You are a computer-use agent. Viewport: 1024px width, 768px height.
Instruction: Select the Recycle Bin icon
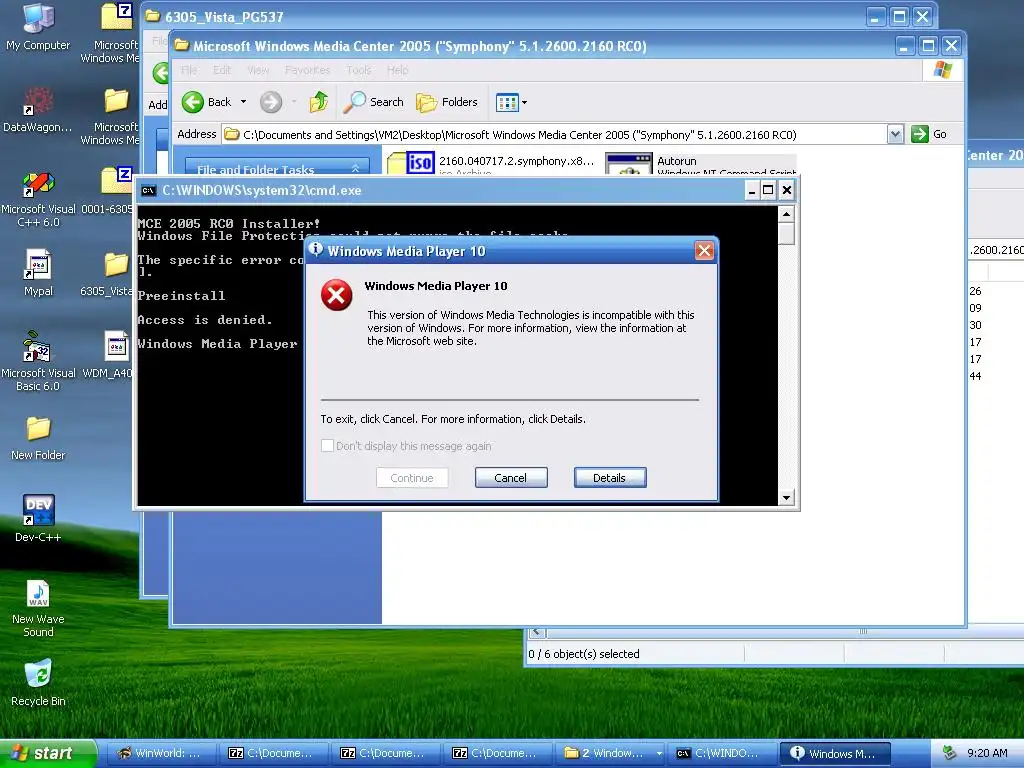click(38, 683)
